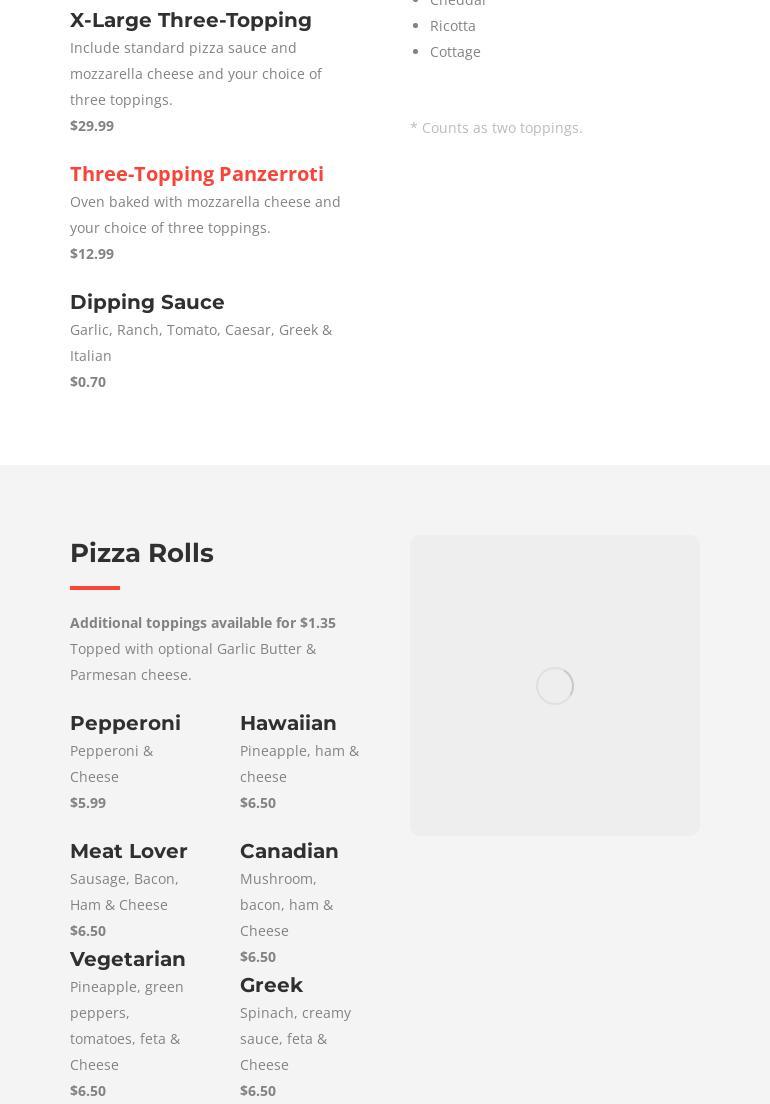Choose the Vegetarian pizza roll heading

click(x=127, y=959)
